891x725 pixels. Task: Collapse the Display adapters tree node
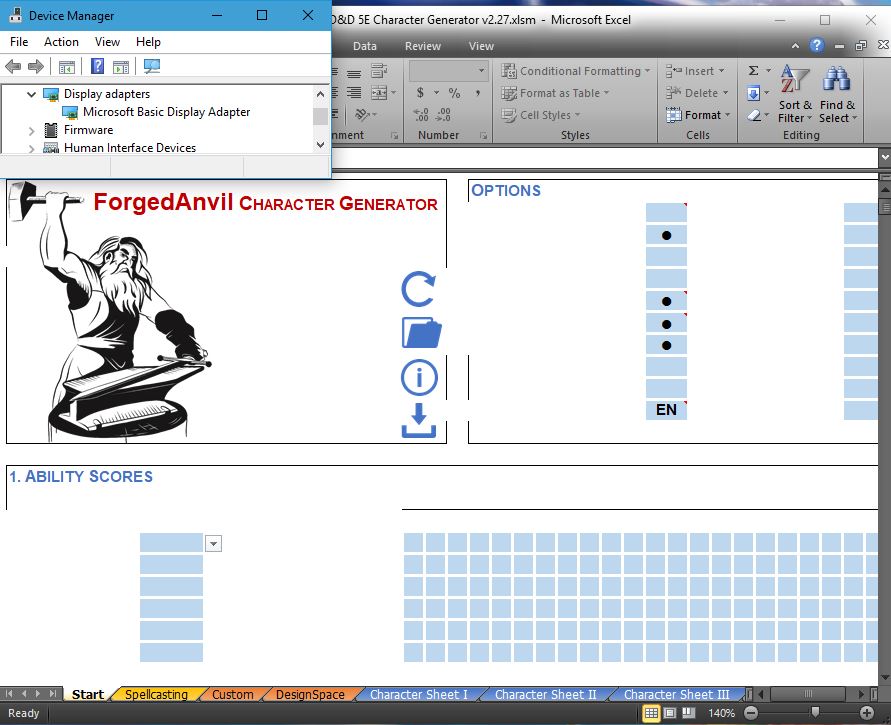[x=32, y=94]
